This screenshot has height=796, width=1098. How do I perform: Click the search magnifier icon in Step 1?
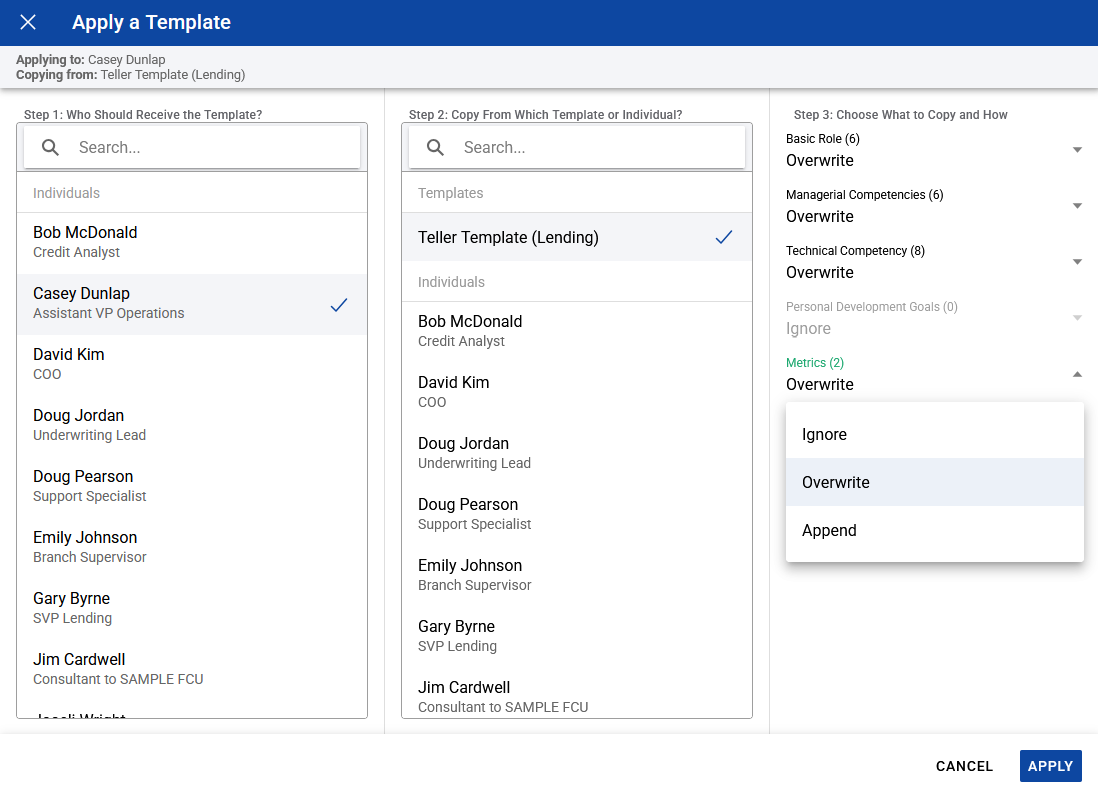(50, 148)
